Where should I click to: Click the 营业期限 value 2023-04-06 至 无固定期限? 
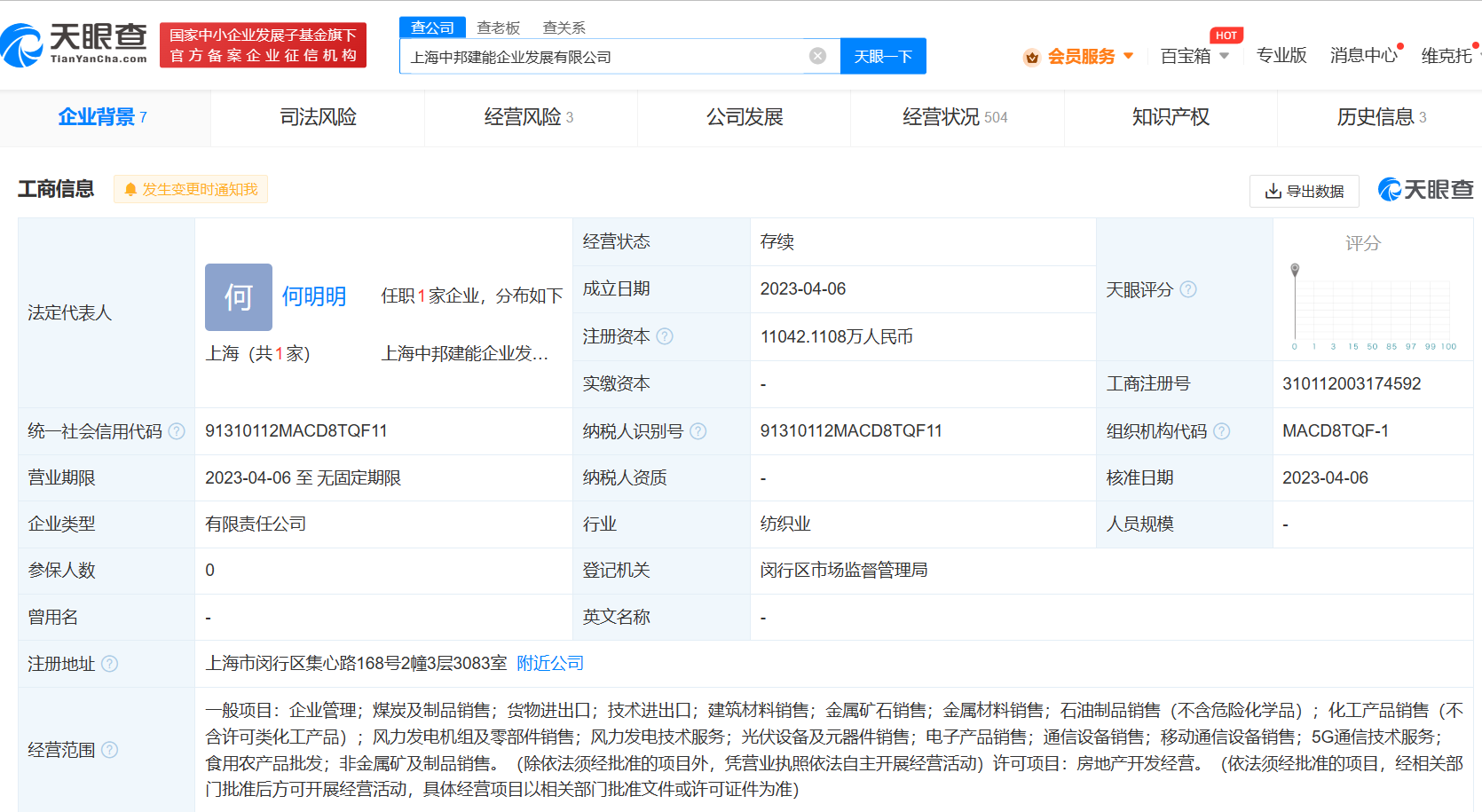point(303,477)
